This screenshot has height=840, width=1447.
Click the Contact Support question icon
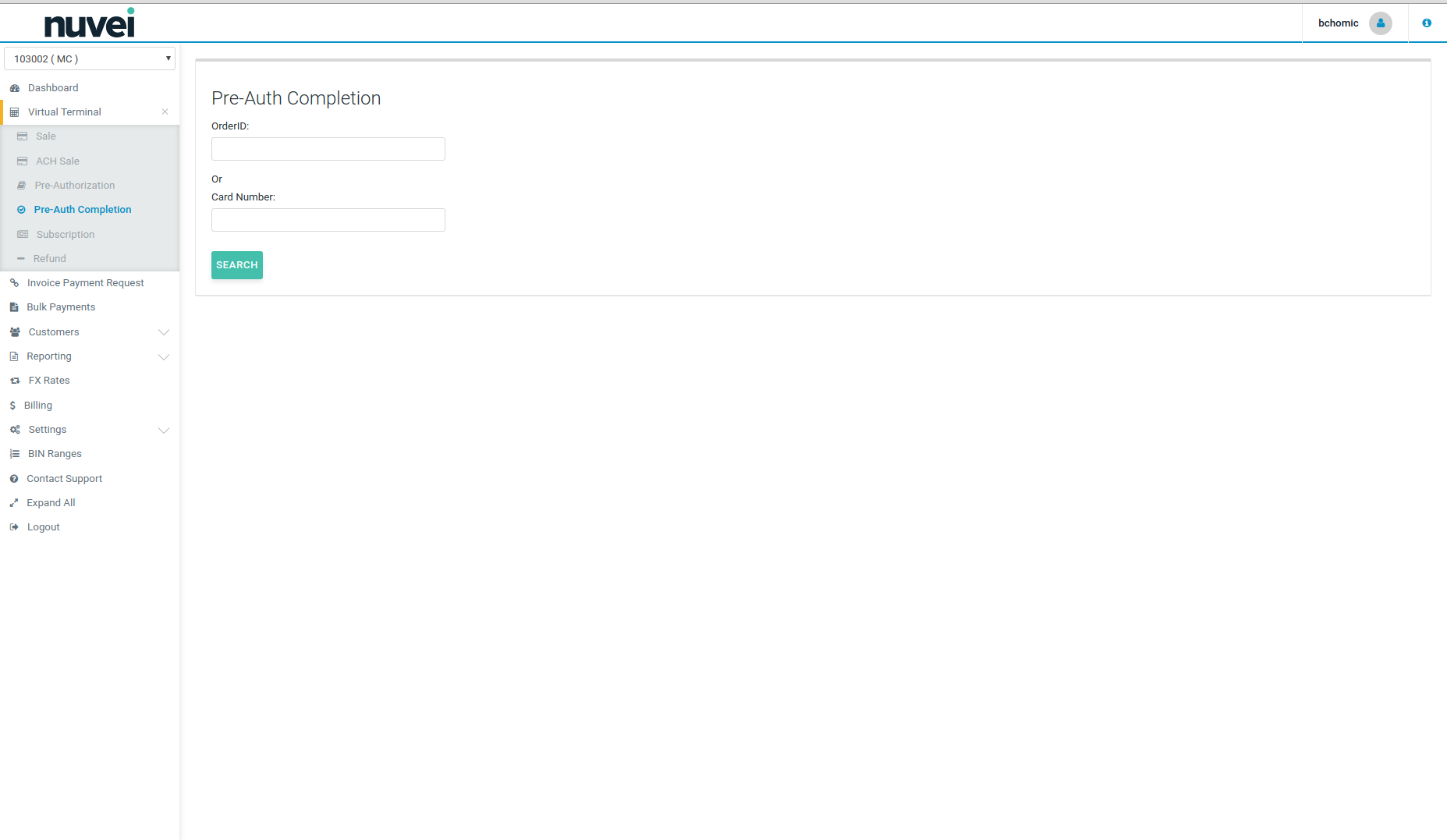click(14, 479)
